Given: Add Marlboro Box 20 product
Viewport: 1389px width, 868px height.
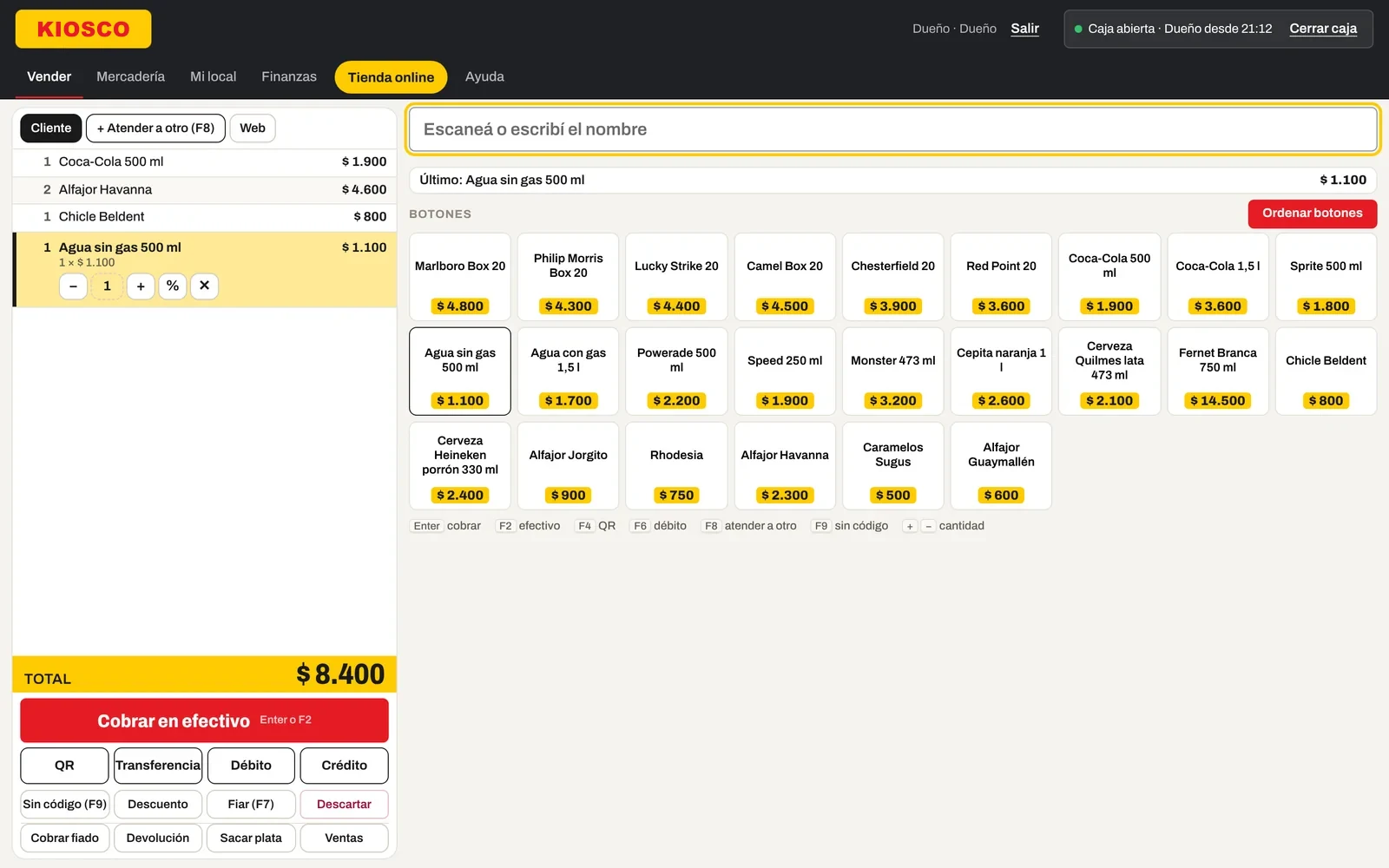Looking at the screenshot, I should pos(460,276).
